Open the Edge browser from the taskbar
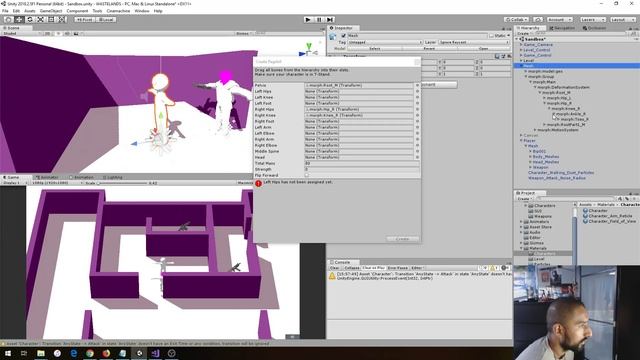 point(73,353)
